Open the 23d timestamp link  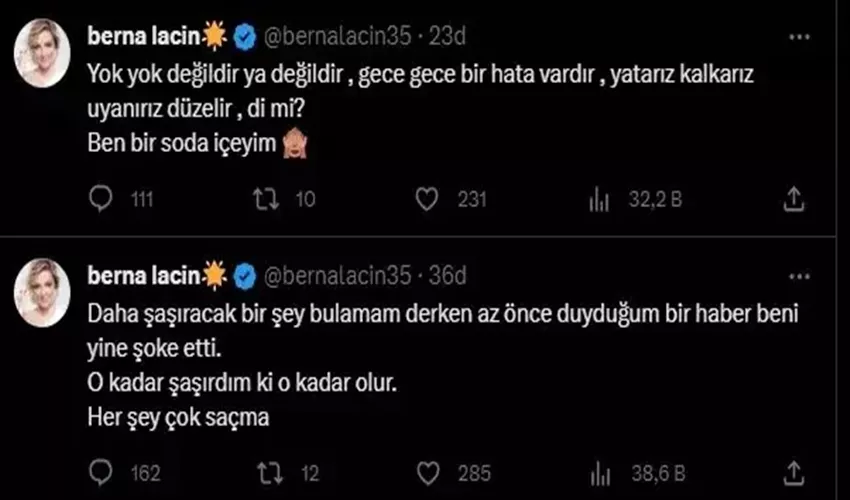[447, 36]
